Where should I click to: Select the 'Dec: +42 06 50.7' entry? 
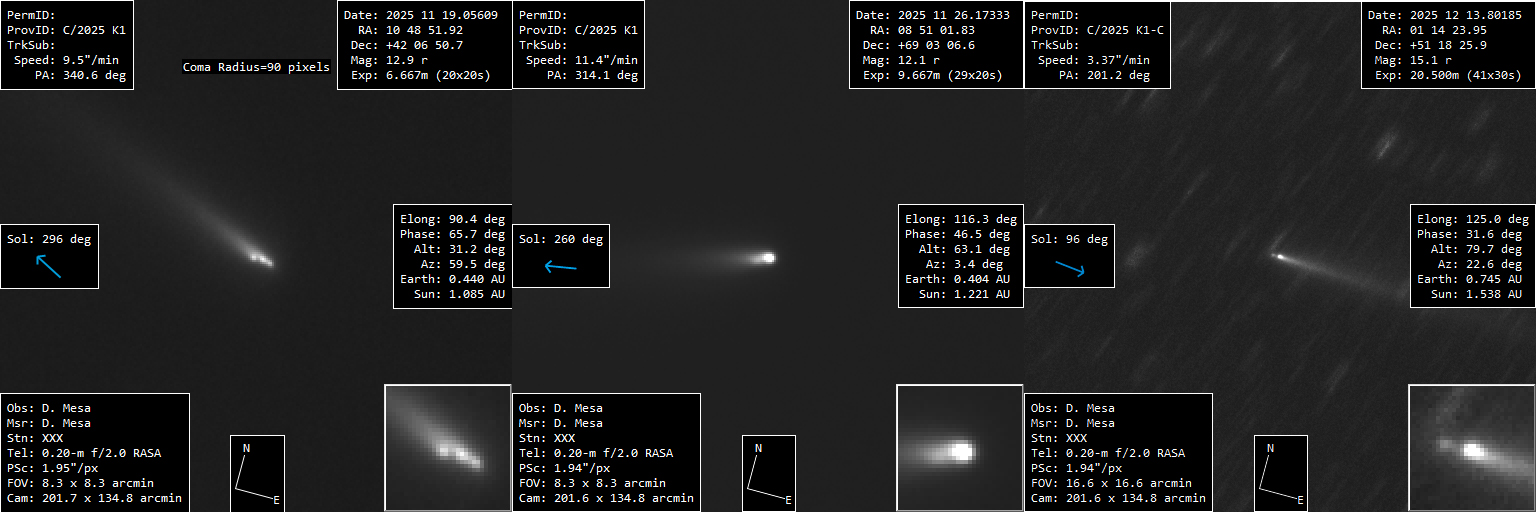click(x=409, y=45)
